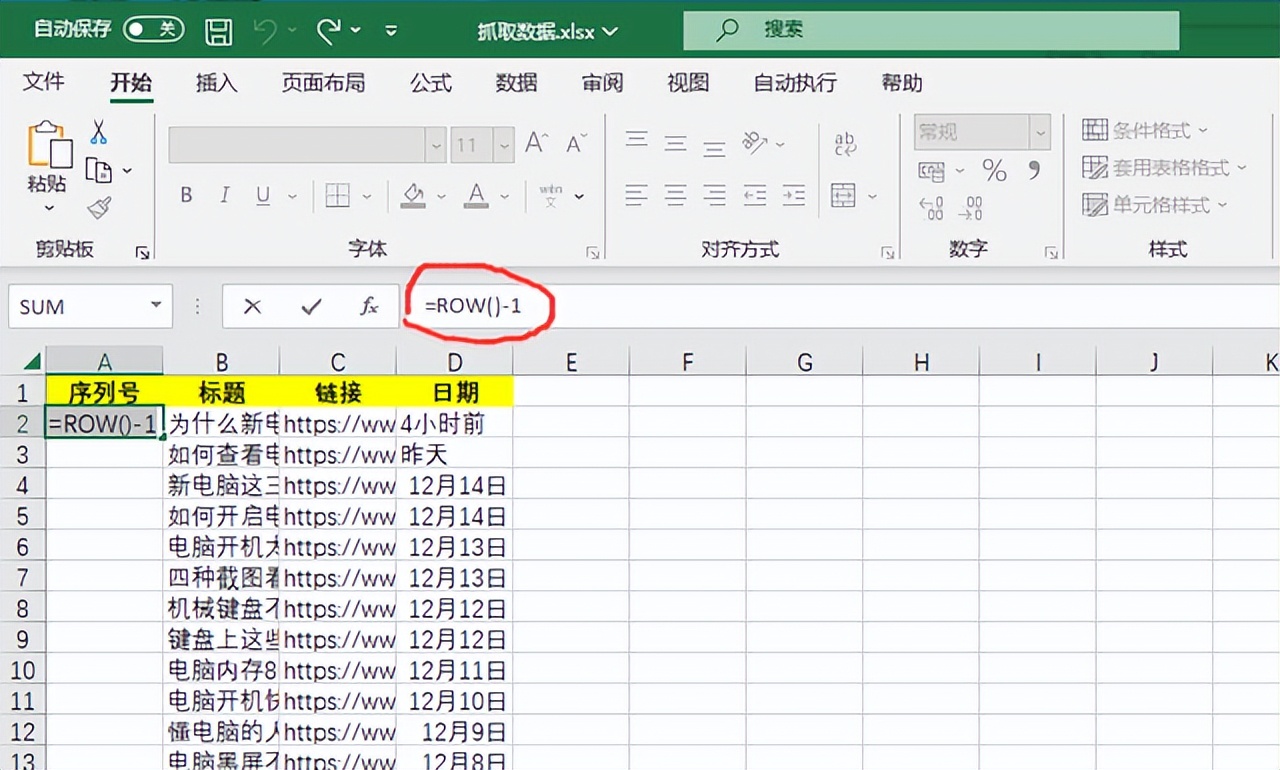
Task: Click the text Orientation icon
Action: tap(756, 143)
